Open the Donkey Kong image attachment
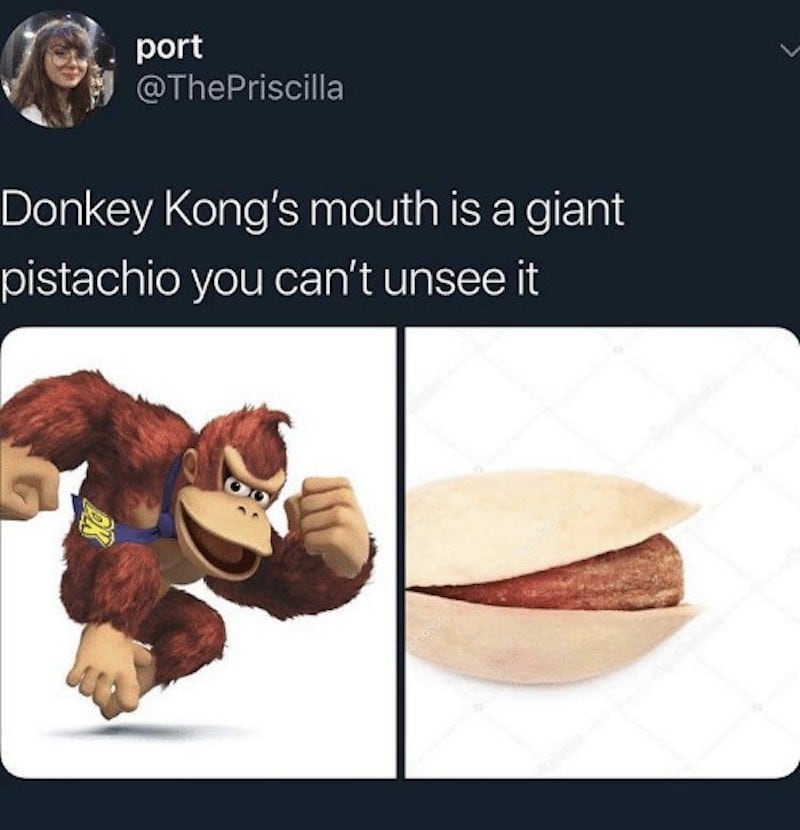 [x=199, y=553]
